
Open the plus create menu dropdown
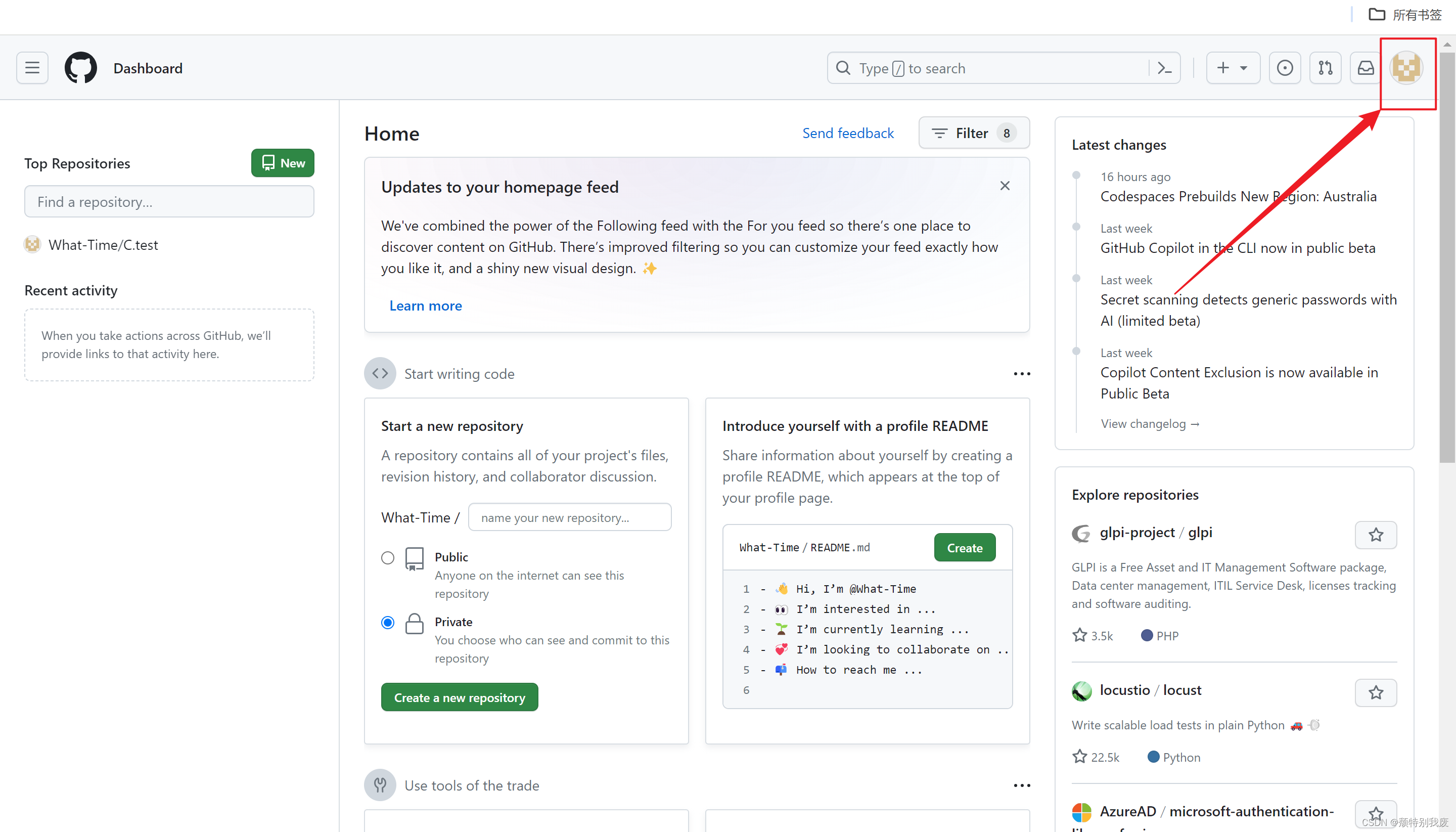(x=1233, y=67)
